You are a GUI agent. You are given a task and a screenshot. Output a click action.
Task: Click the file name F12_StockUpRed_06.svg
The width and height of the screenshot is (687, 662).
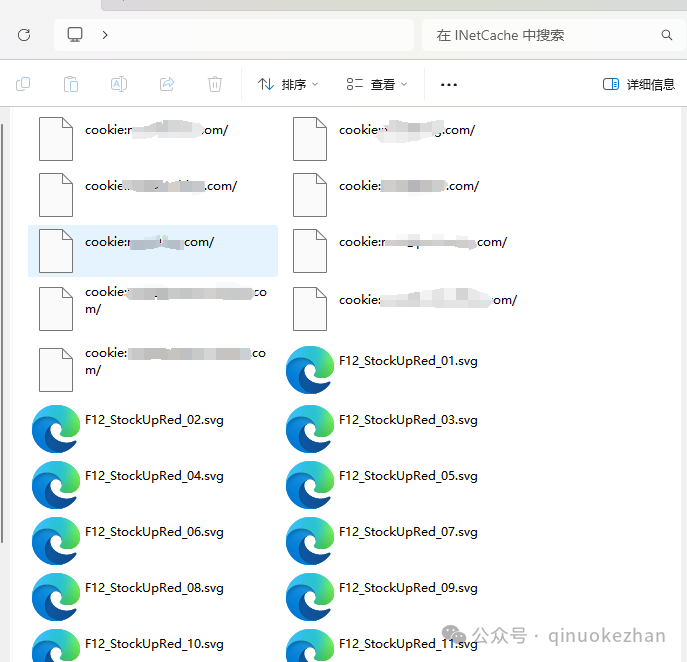[154, 532]
